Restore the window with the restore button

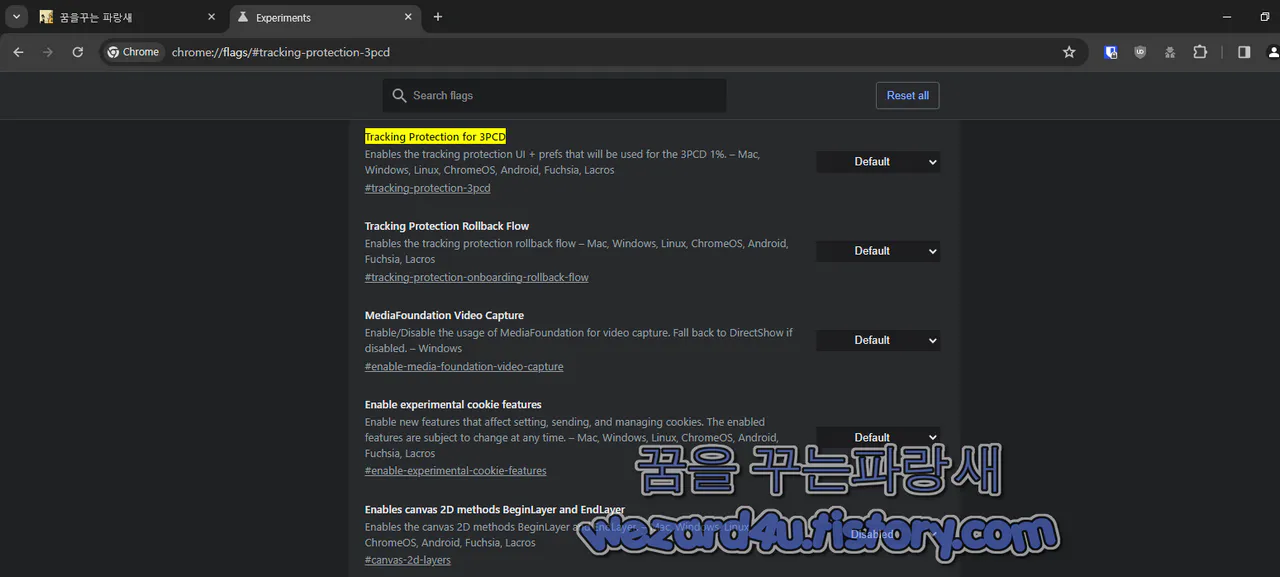point(1265,17)
